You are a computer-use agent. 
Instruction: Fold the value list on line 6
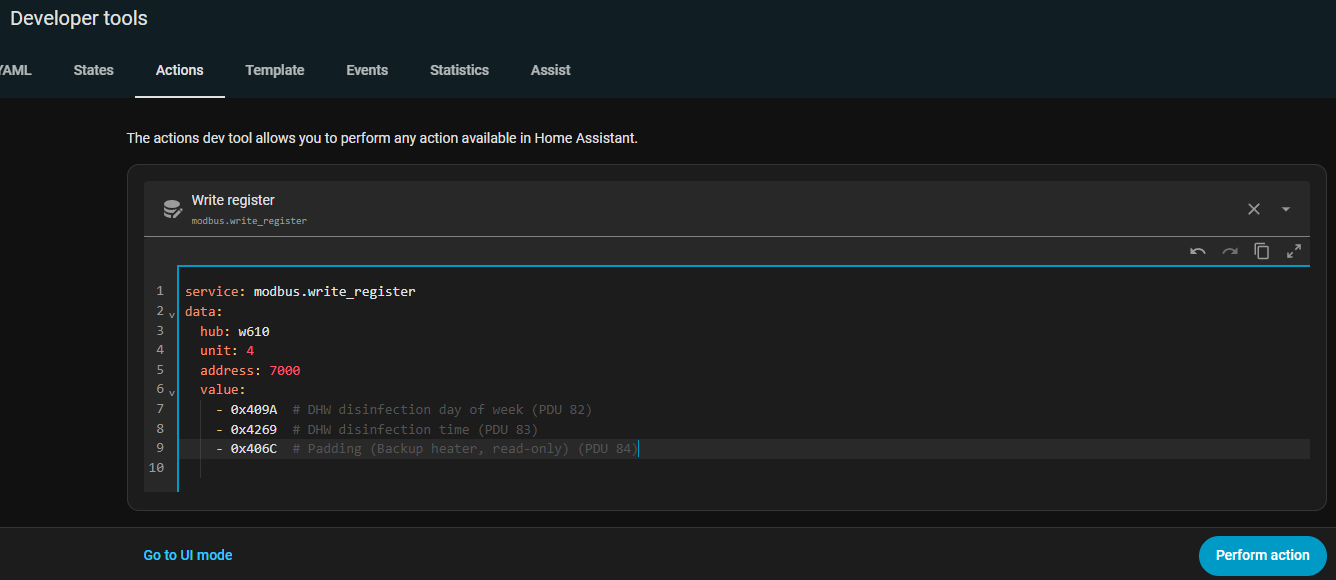tap(172, 392)
